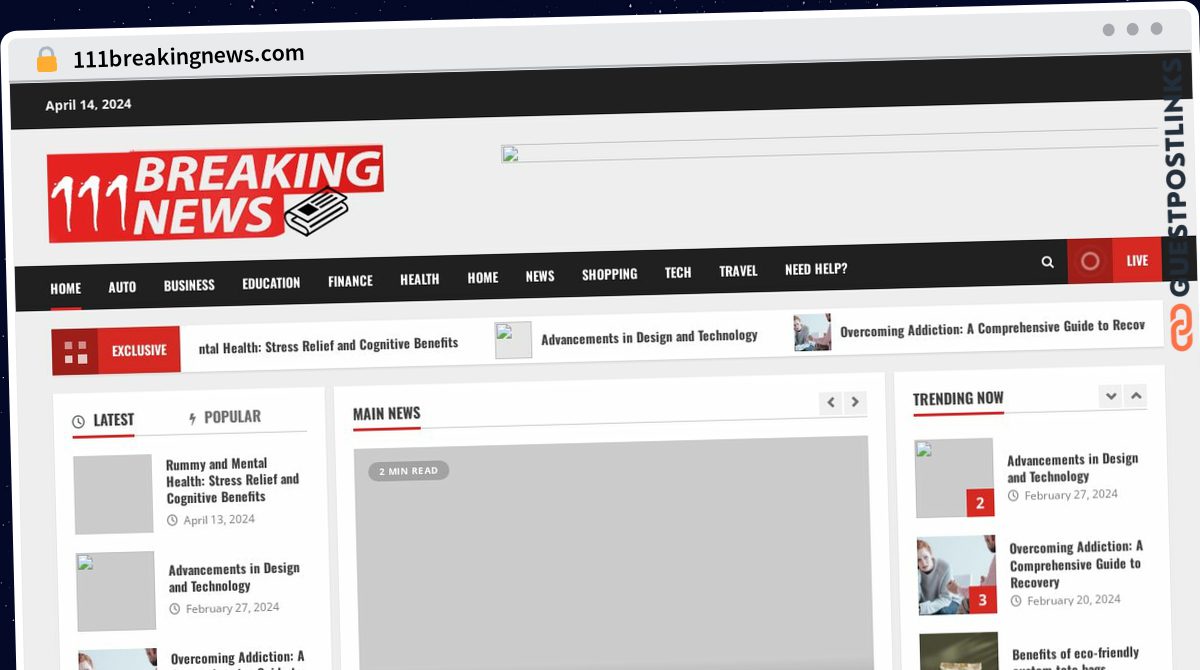This screenshot has width=1200, height=670.
Task: Click the red circle Live icon
Action: 1090,261
